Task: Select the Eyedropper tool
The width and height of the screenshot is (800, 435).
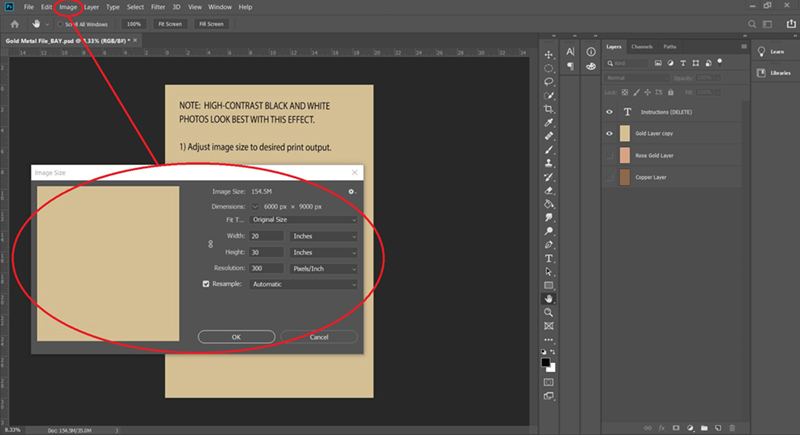Action: point(548,122)
